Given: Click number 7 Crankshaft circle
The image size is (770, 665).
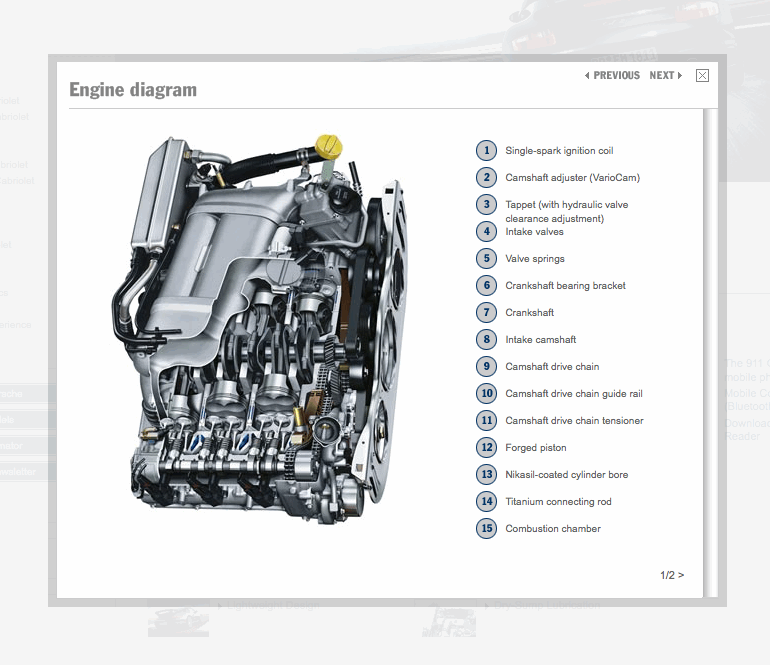Looking at the screenshot, I should [x=486, y=312].
